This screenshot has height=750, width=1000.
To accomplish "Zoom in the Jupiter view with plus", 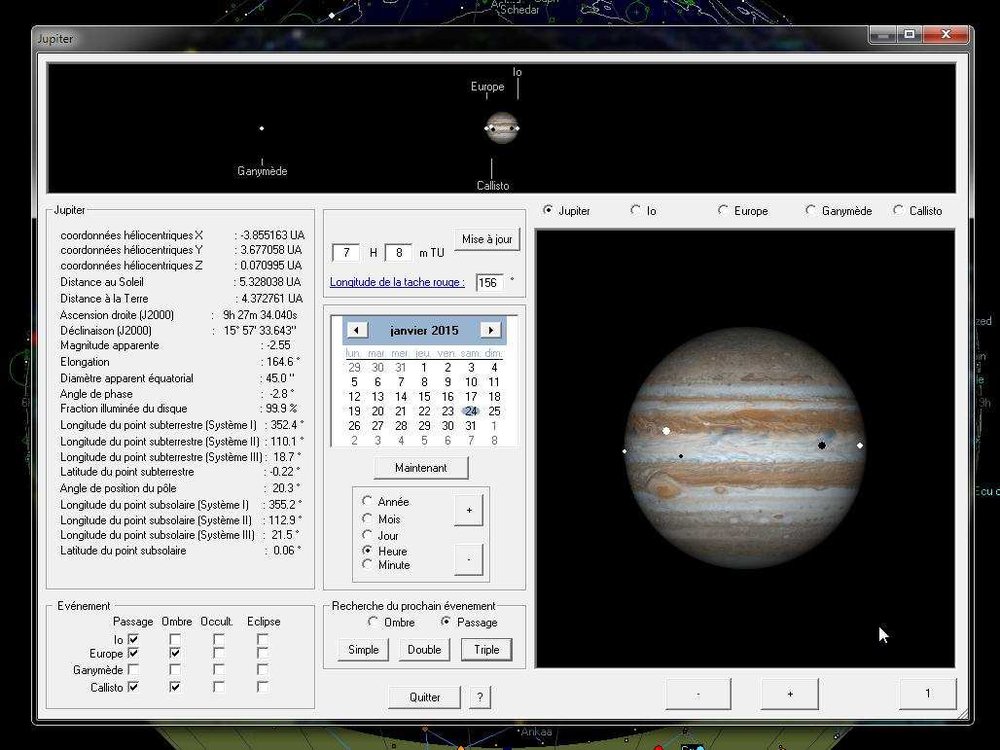I will click(x=790, y=694).
